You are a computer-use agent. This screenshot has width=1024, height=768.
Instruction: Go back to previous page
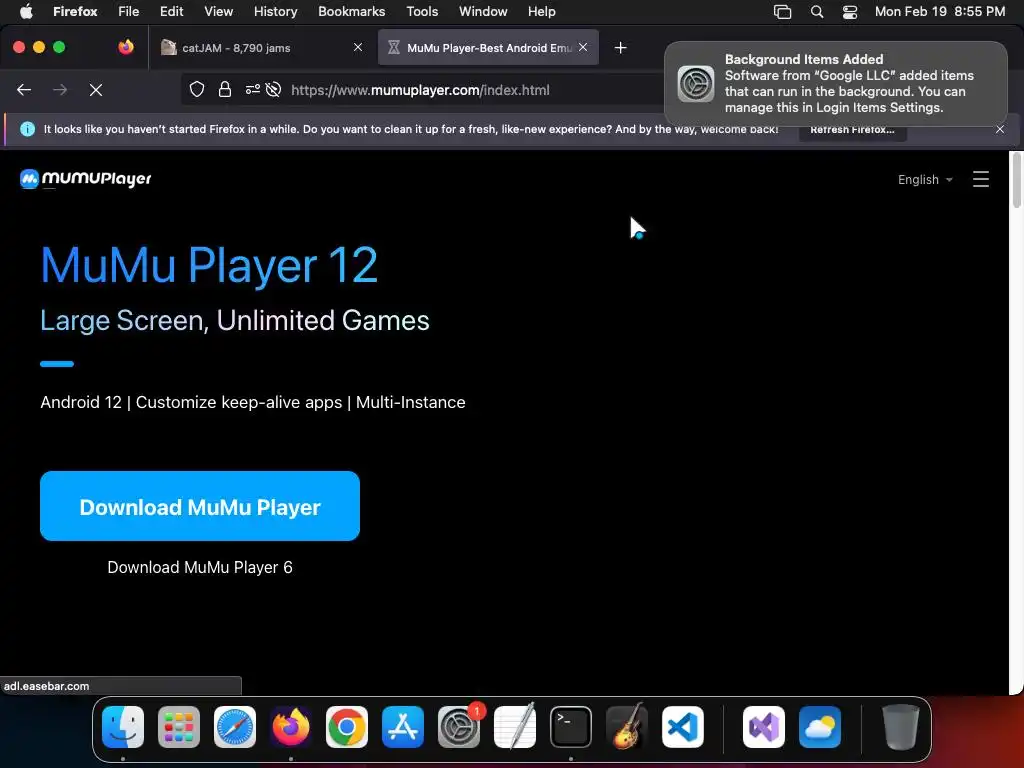tap(24, 90)
